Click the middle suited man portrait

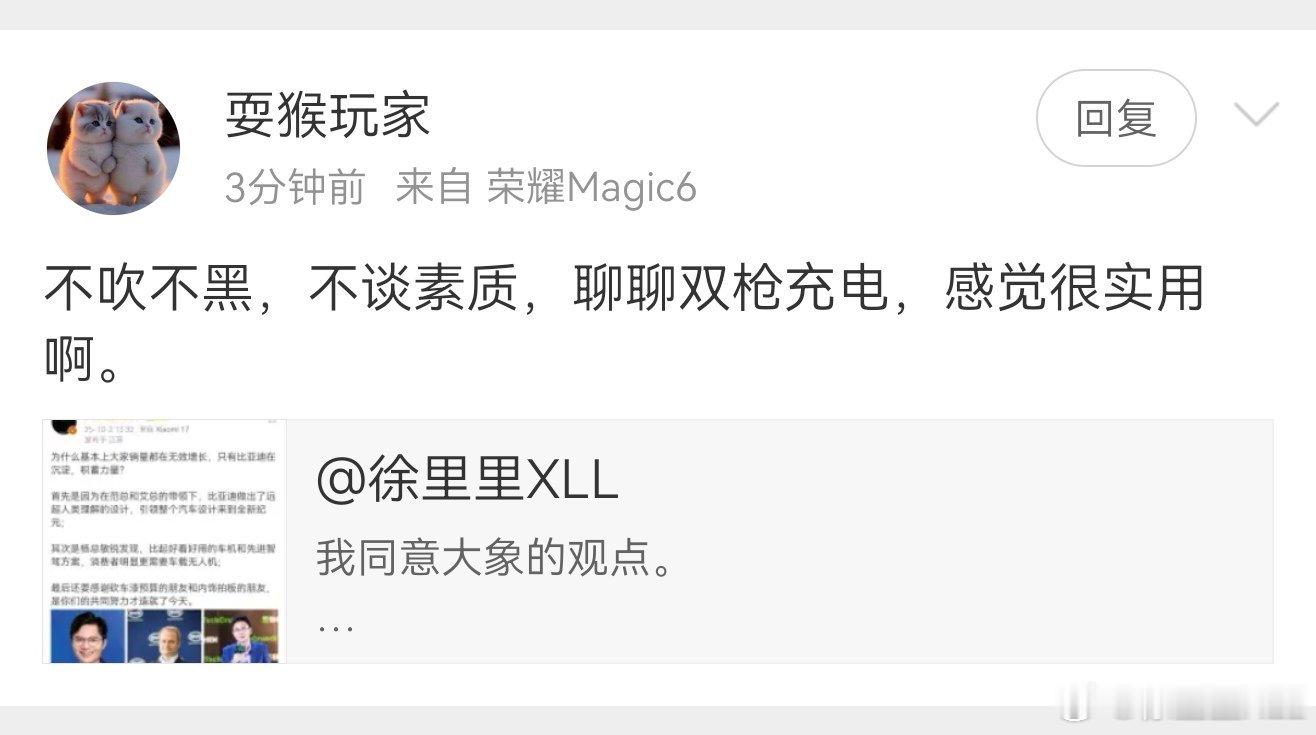click(x=164, y=636)
